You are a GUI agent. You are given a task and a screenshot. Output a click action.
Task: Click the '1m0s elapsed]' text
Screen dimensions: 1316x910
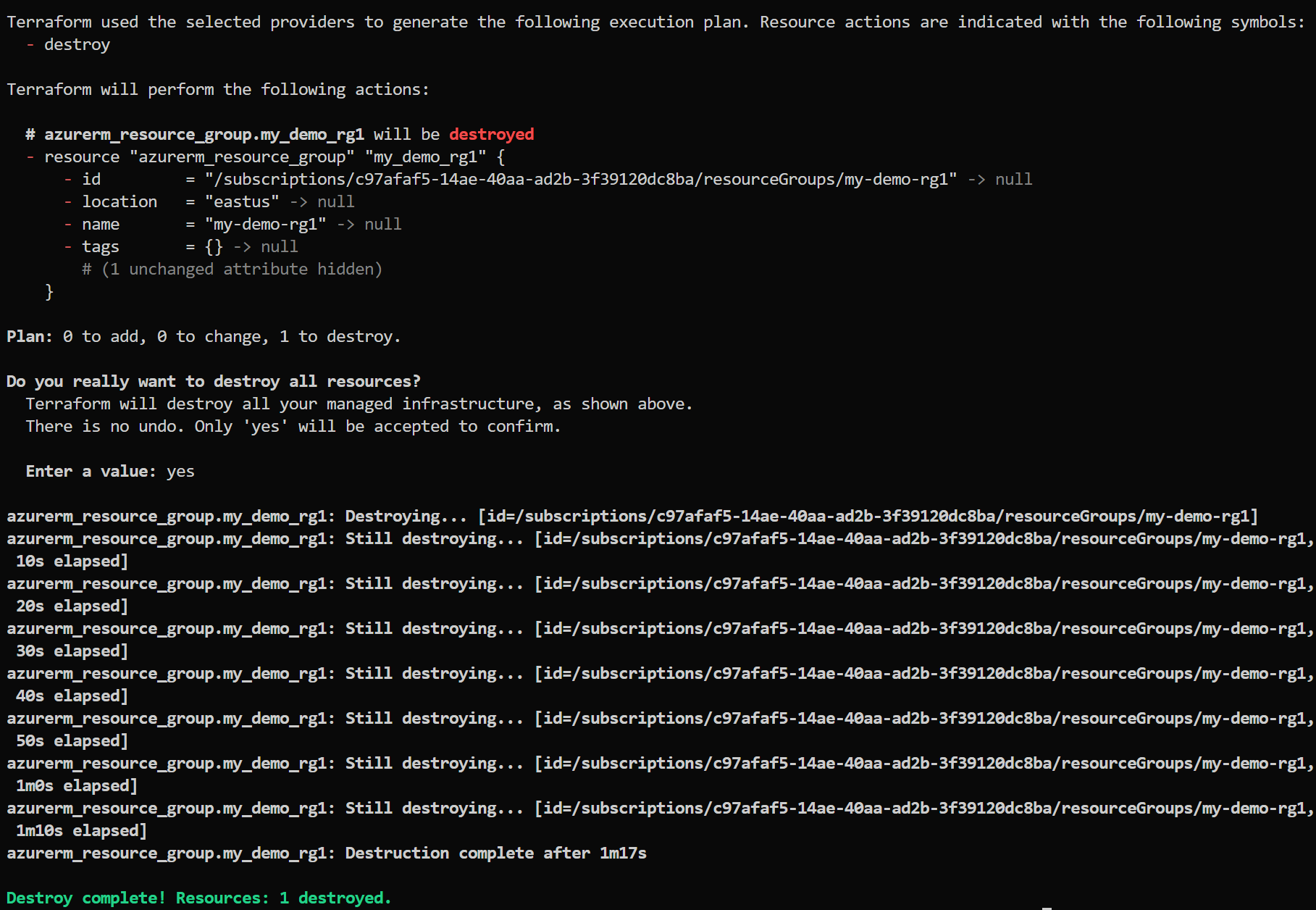[77, 786]
